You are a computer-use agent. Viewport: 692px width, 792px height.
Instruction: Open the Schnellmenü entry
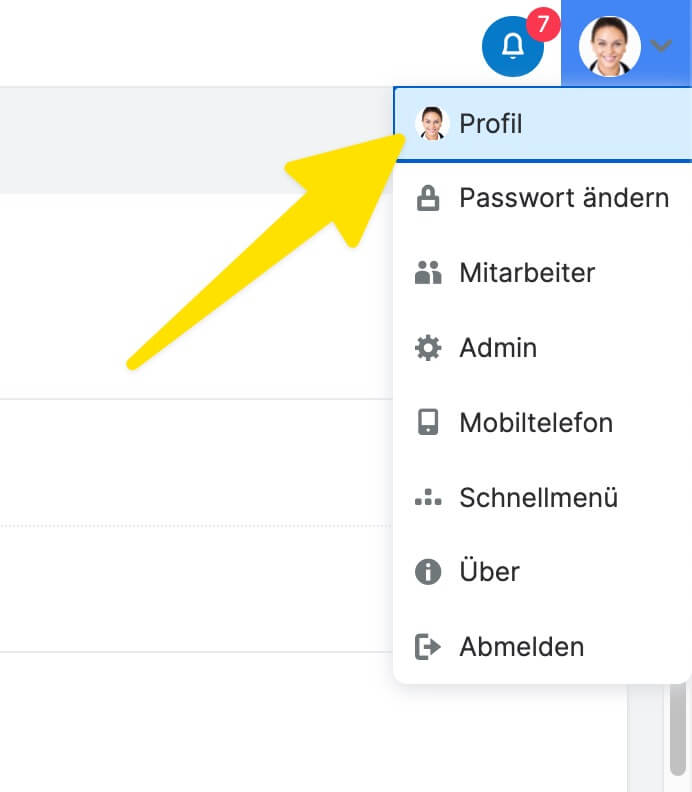coord(538,497)
